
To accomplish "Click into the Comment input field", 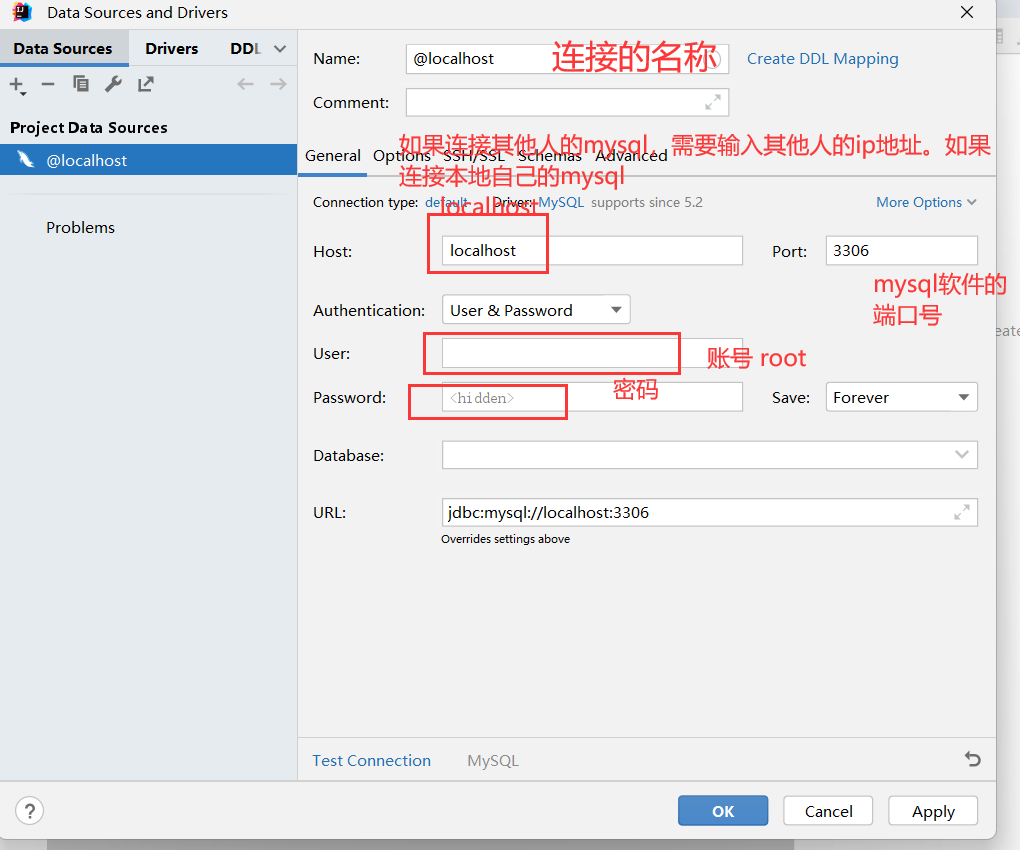I will [x=567, y=102].
